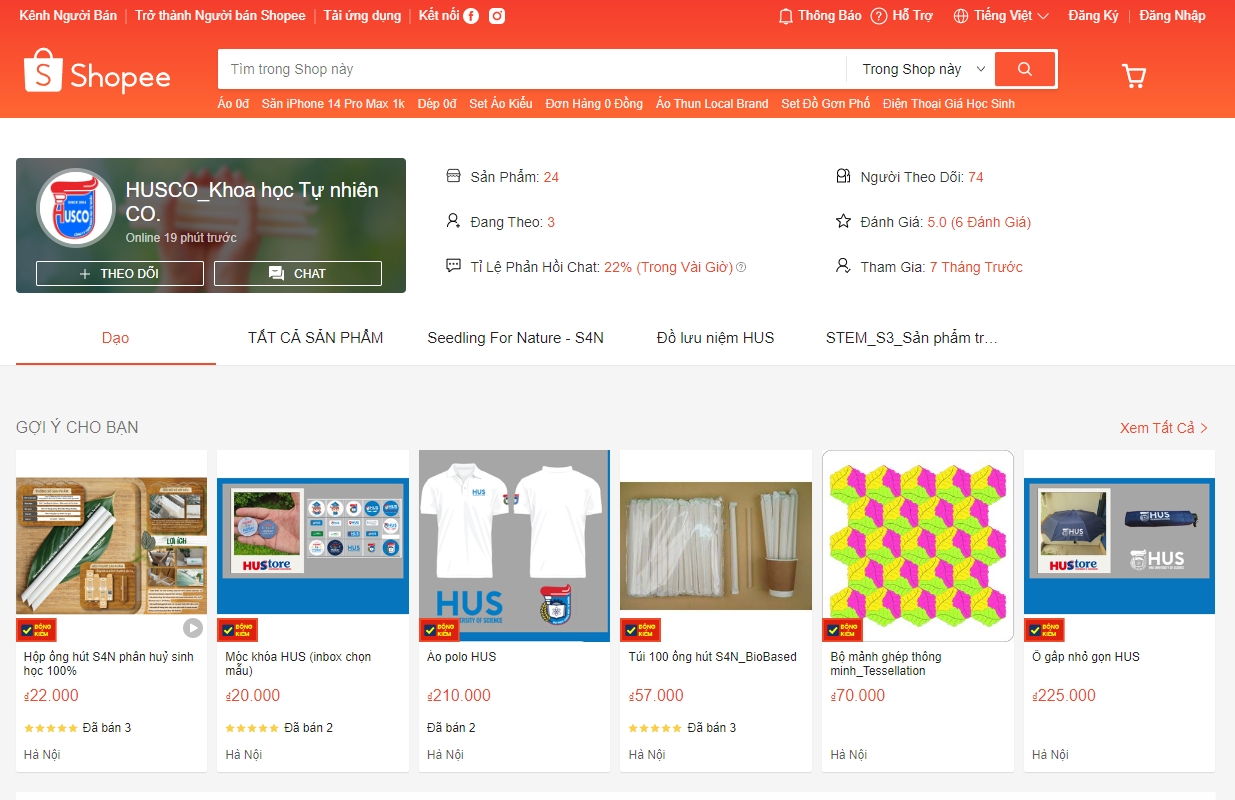Click the Đồng Kiểm badge on Áo polo HUS
Screen dimensions: 1235x800
[x=440, y=630]
